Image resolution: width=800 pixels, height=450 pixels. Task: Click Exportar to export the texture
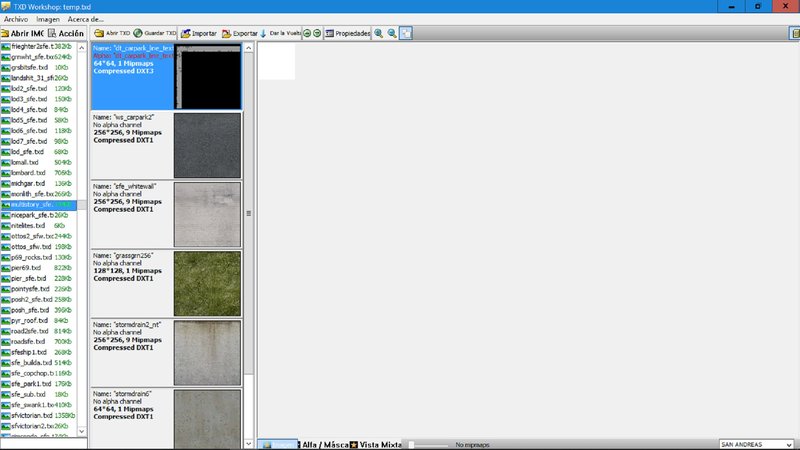pos(240,33)
